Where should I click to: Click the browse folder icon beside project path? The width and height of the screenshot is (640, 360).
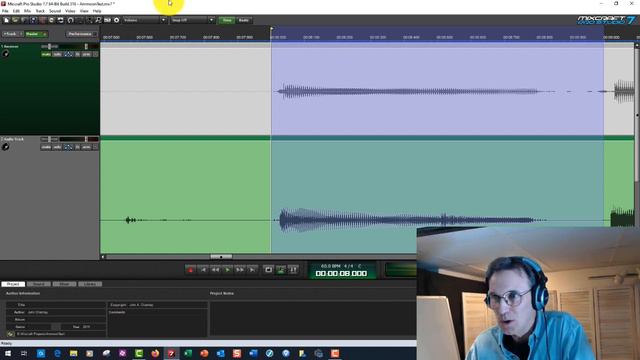click(x=10, y=334)
